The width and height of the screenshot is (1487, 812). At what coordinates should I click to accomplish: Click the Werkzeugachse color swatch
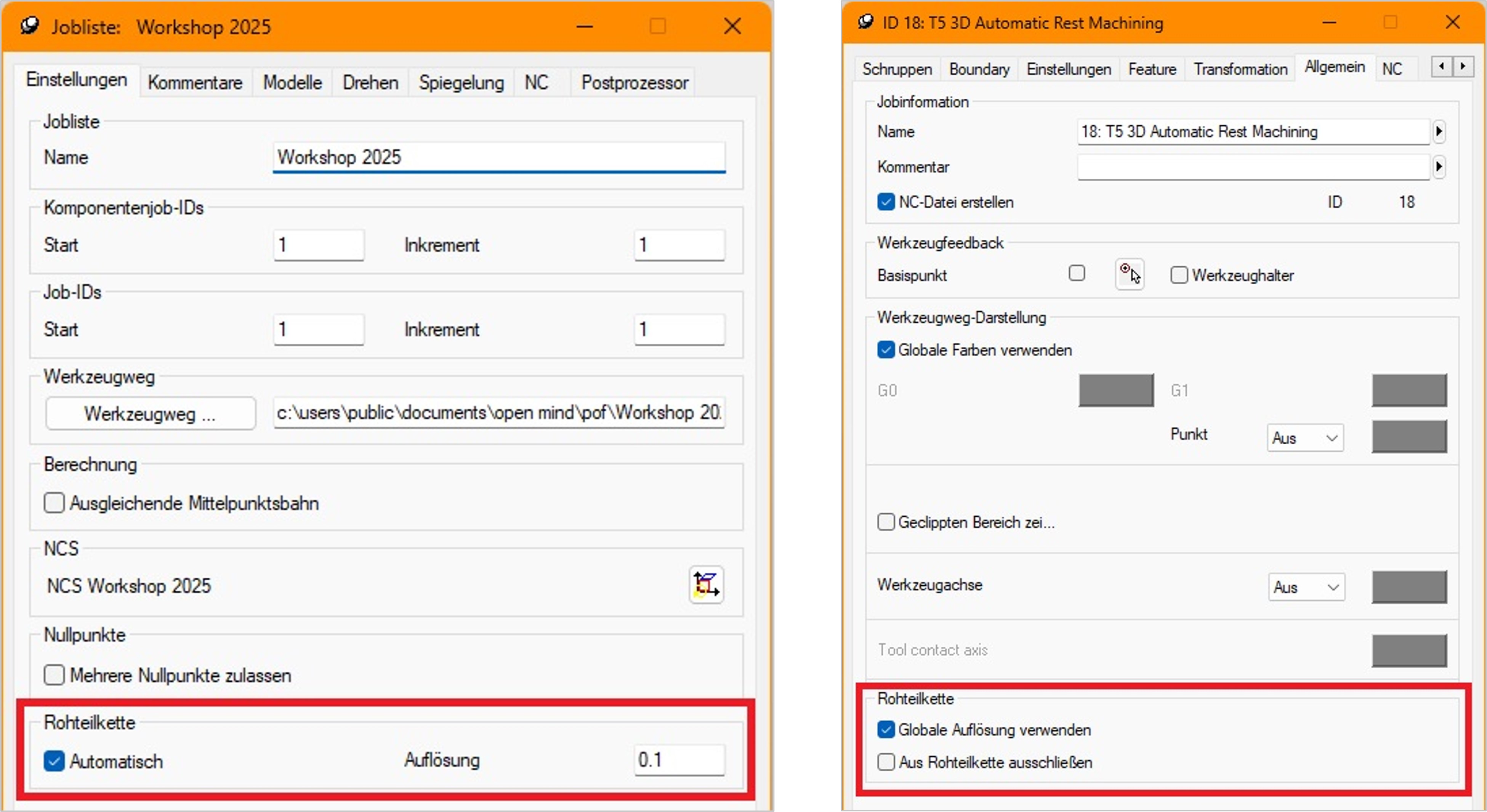(x=1409, y=587)
